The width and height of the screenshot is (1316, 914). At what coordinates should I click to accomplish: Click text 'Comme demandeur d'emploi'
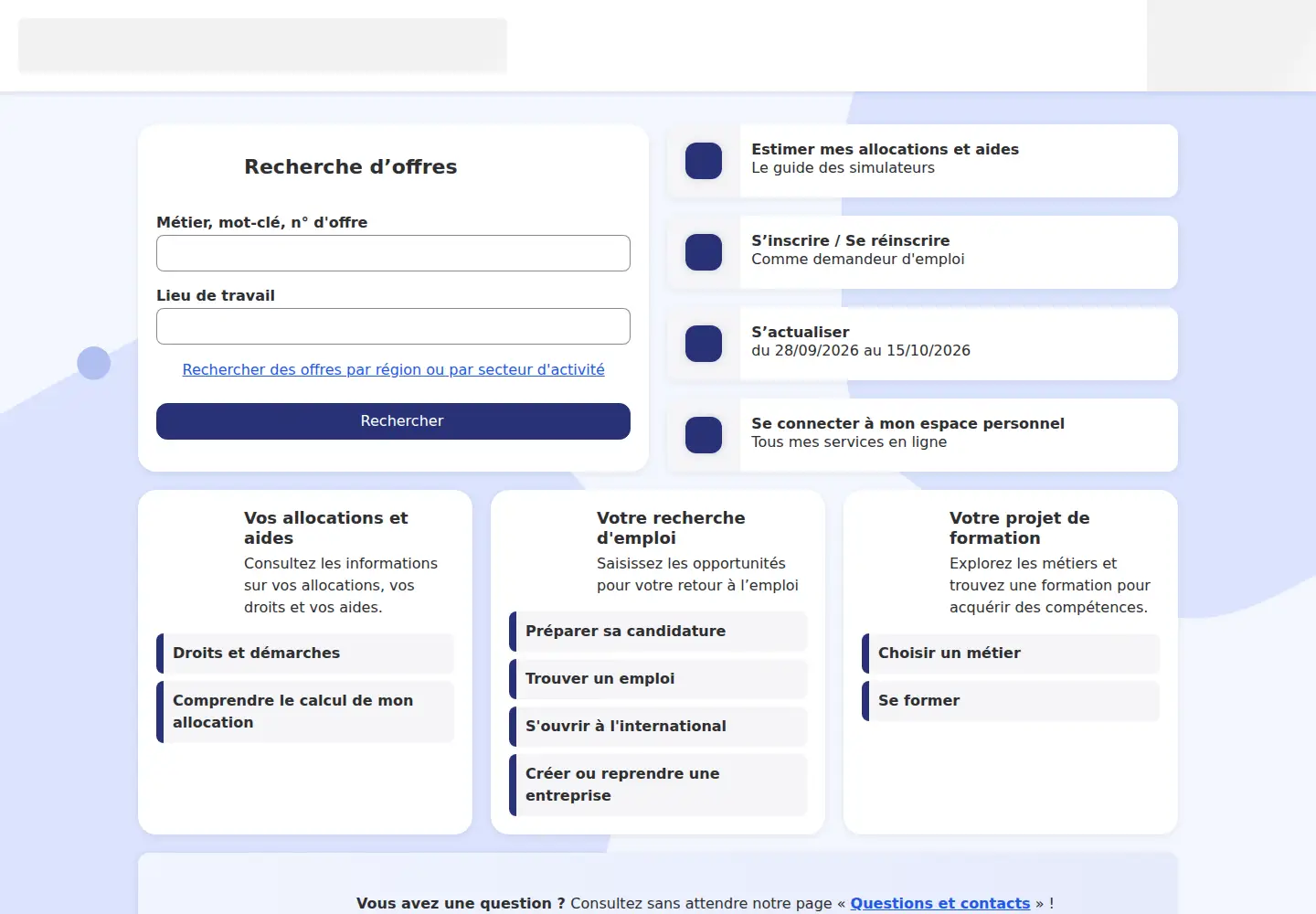pyautogui.click(x=858, y=260)
